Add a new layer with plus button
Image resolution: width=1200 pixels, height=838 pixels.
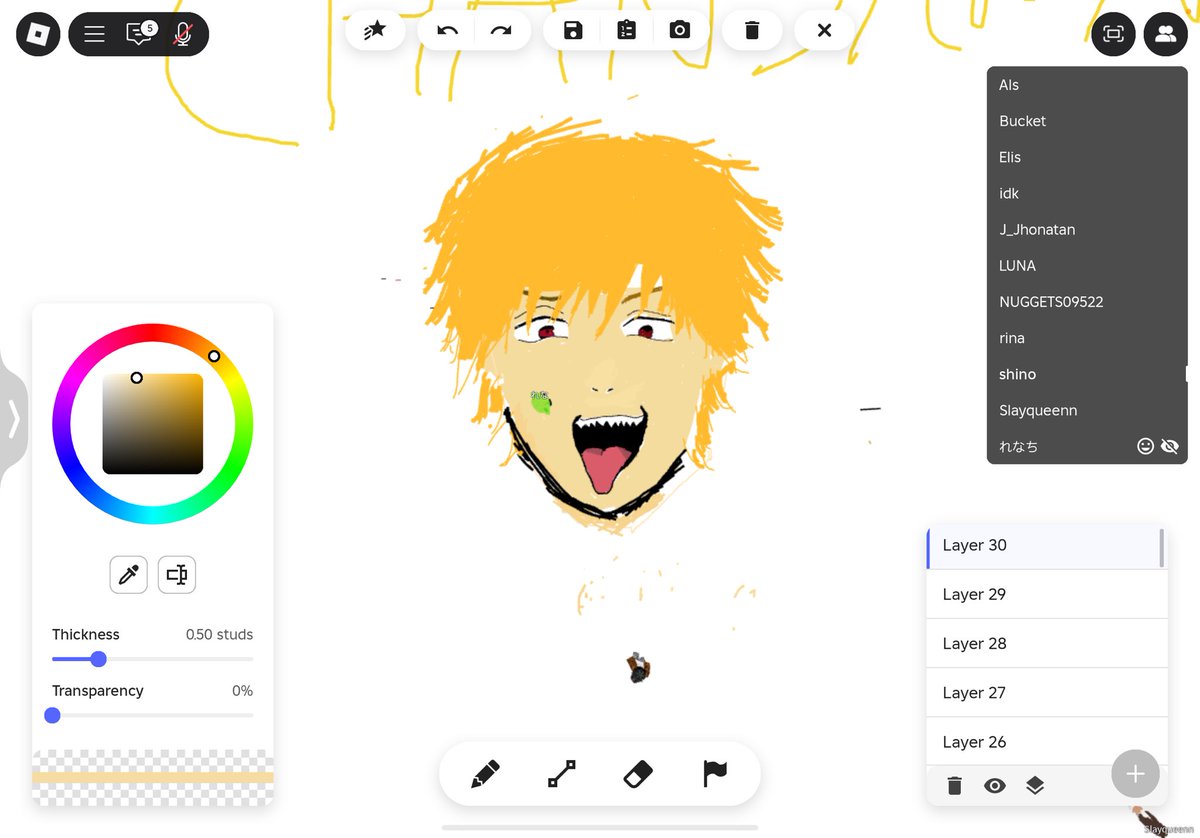[x=1135, y=774]
